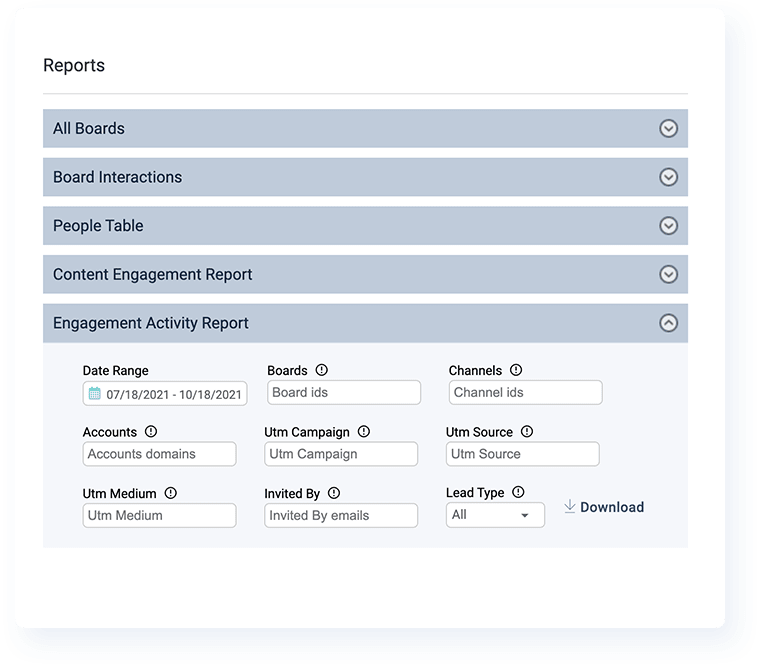Click the Lead Type info icon
Image resolution: width=760 pixels, height=664 pixels.
pos(519,492)
